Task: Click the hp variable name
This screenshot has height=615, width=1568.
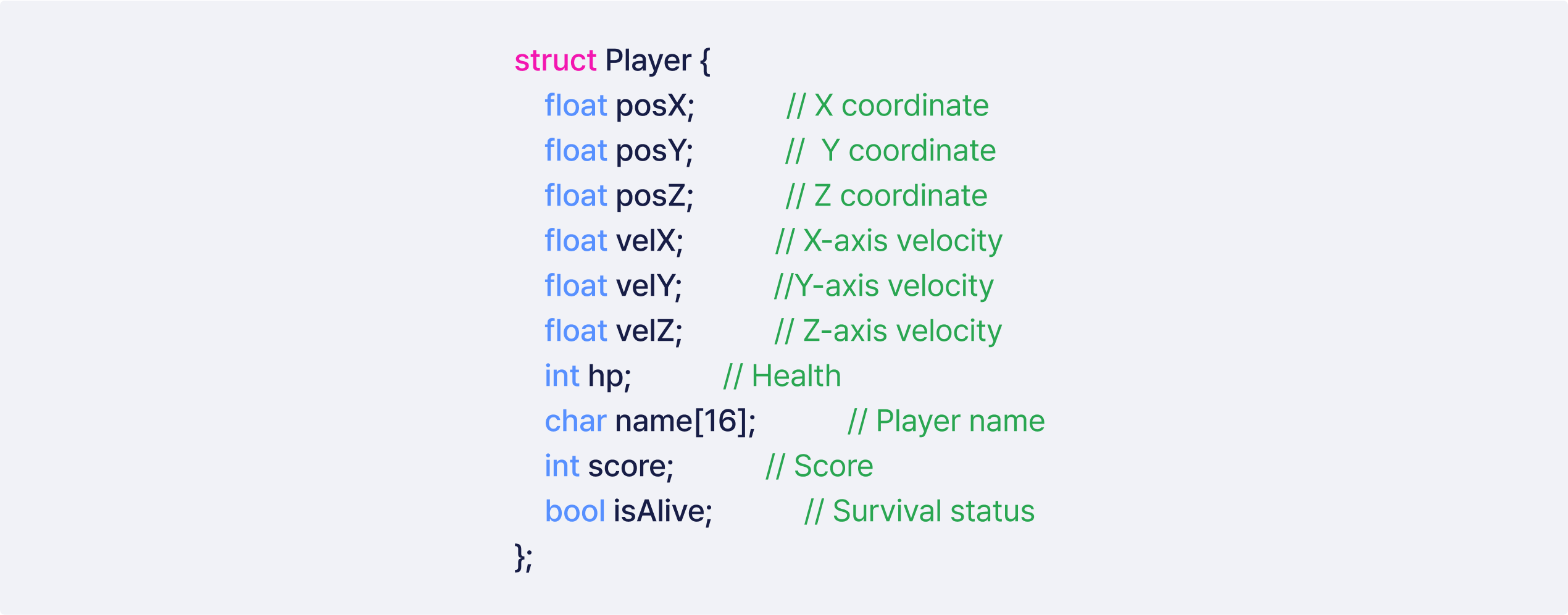Action: pyautogui.click(x=609, y=376)
